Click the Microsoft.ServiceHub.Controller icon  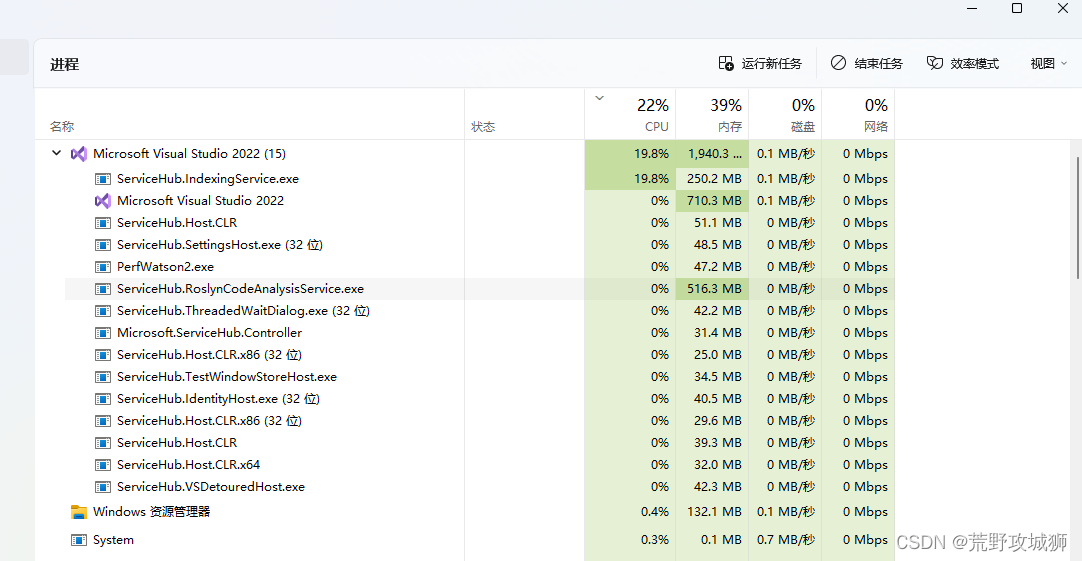coord(103,333)
